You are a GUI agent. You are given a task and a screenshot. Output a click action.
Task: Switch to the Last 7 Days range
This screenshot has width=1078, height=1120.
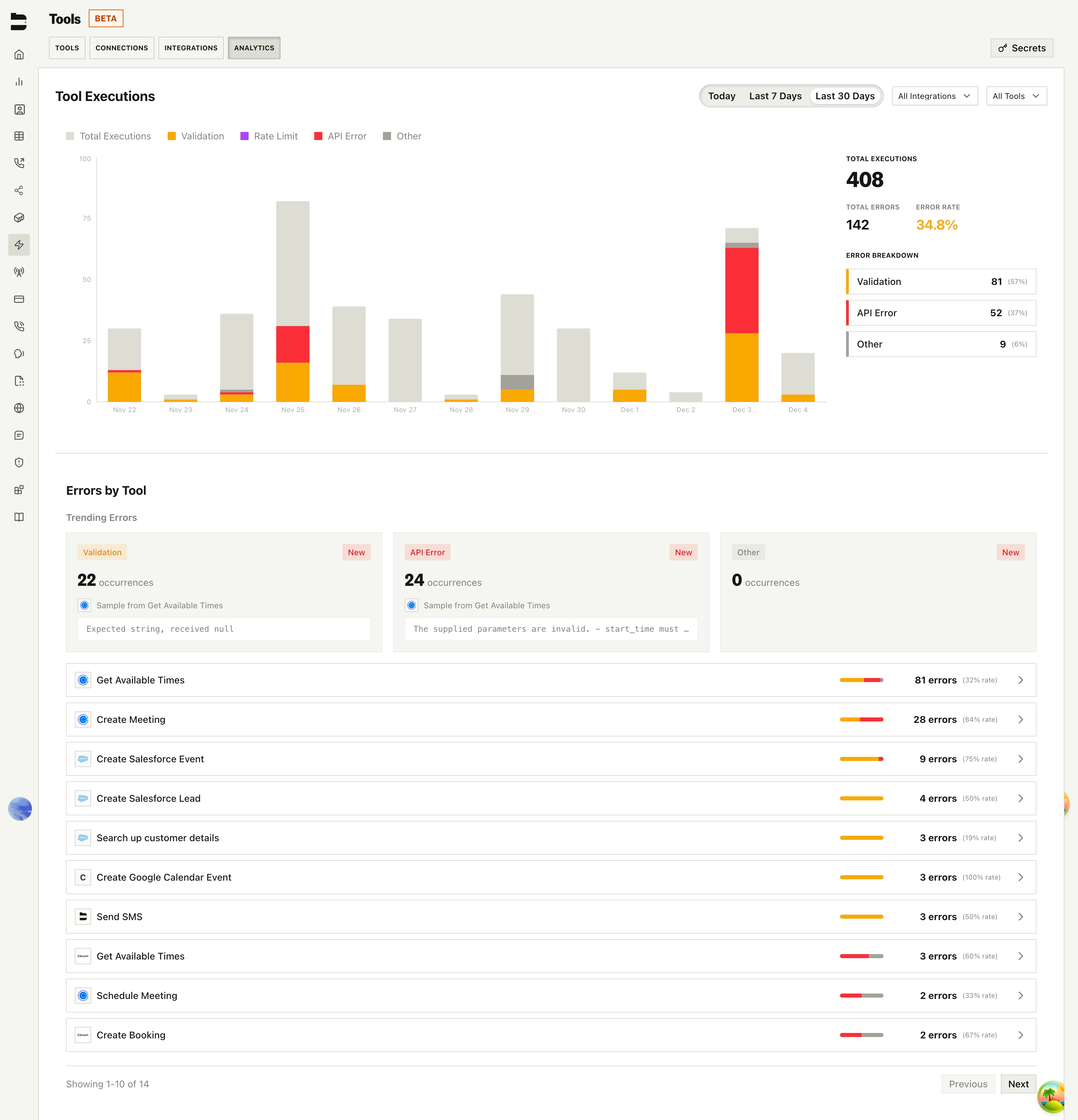775,96
